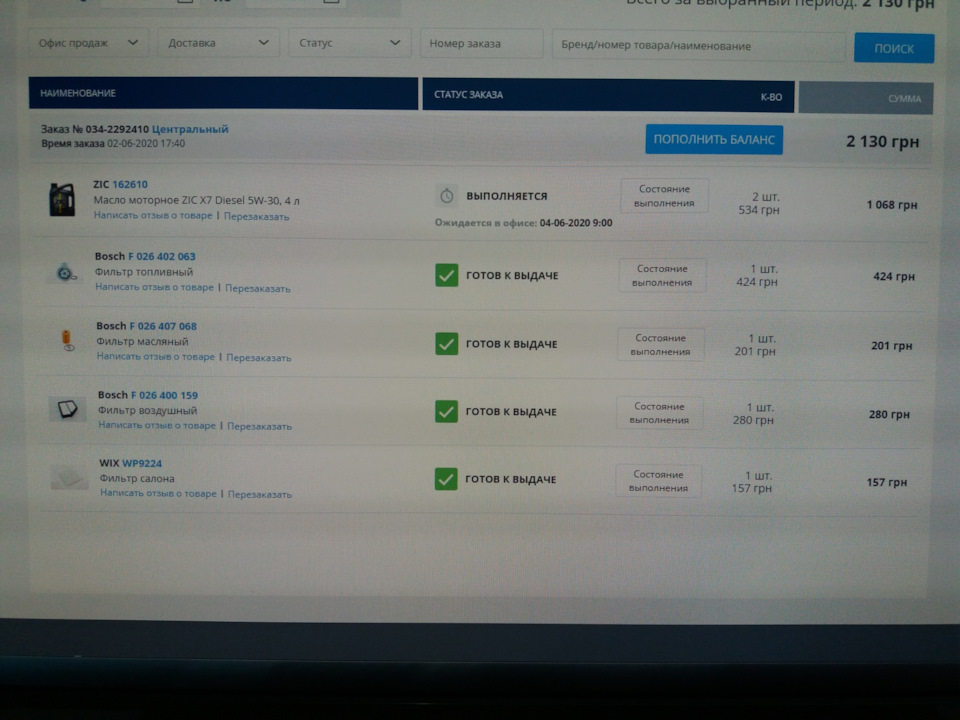Reorder the Фильтр салона item
The height and width of the screenshot is (720, 960).
[x=260, y=494]
